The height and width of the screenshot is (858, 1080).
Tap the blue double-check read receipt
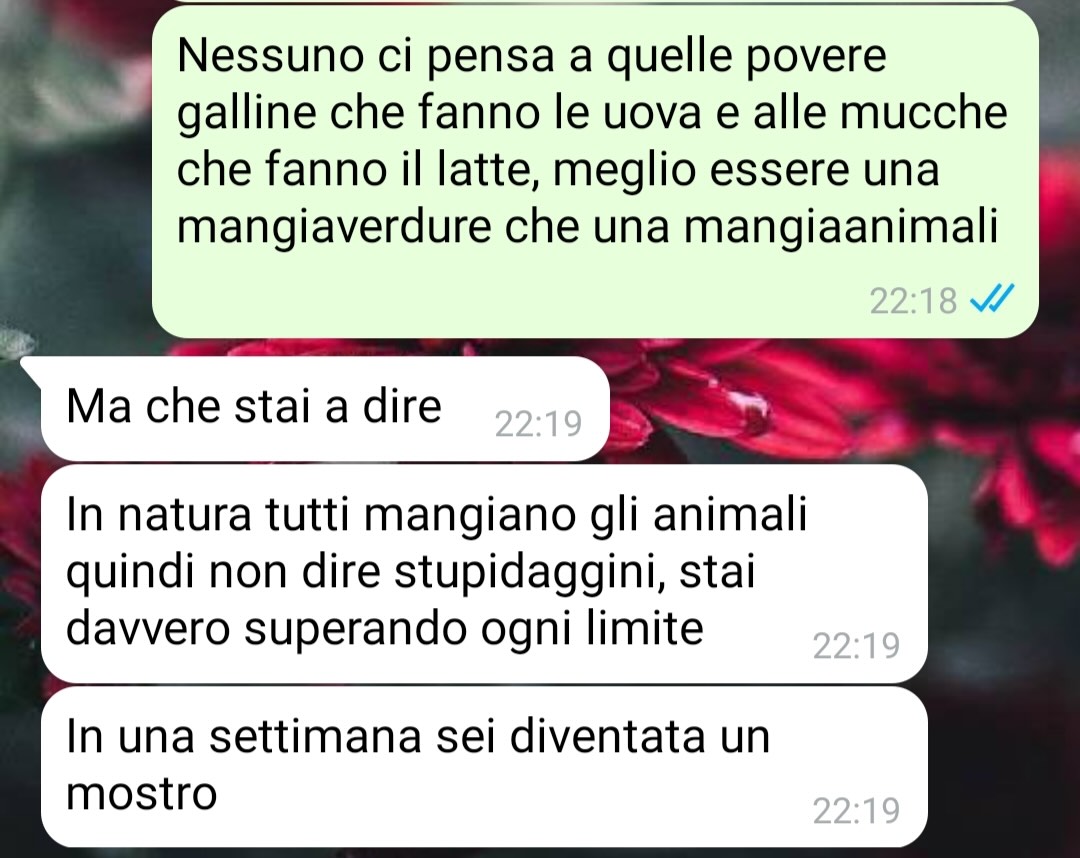992,300
